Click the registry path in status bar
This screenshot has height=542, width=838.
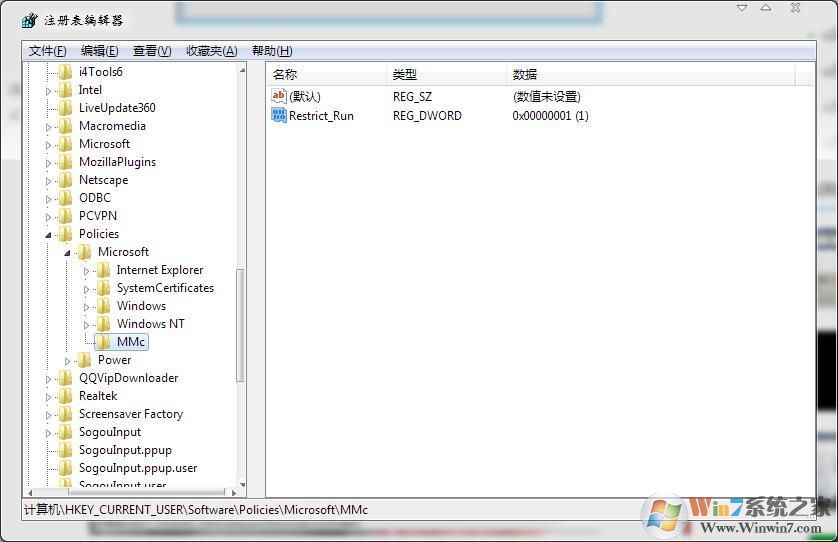(196, 510)
